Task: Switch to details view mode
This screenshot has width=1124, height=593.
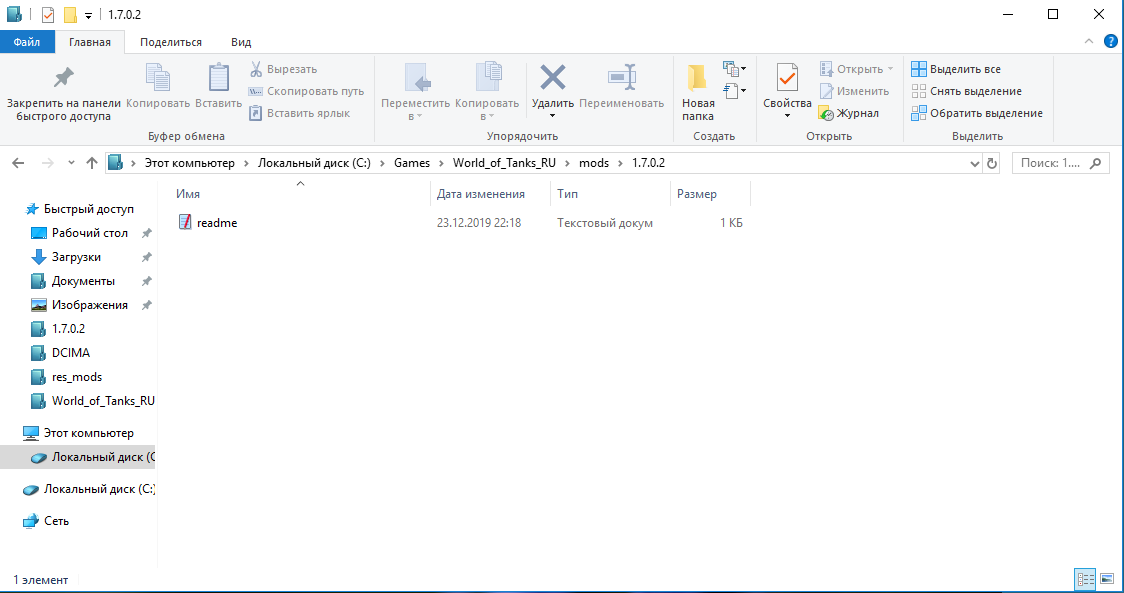Action: [x=1085, y=579]
